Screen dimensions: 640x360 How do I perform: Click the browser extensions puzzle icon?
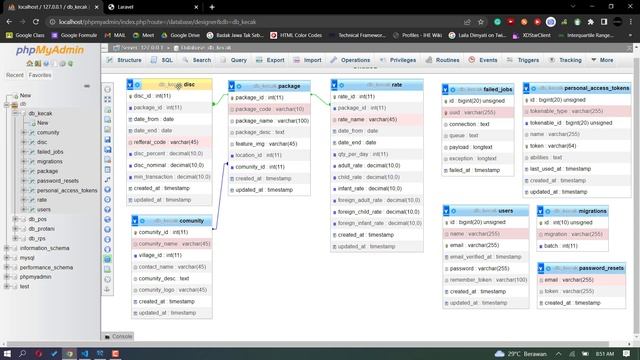point(591,22)
